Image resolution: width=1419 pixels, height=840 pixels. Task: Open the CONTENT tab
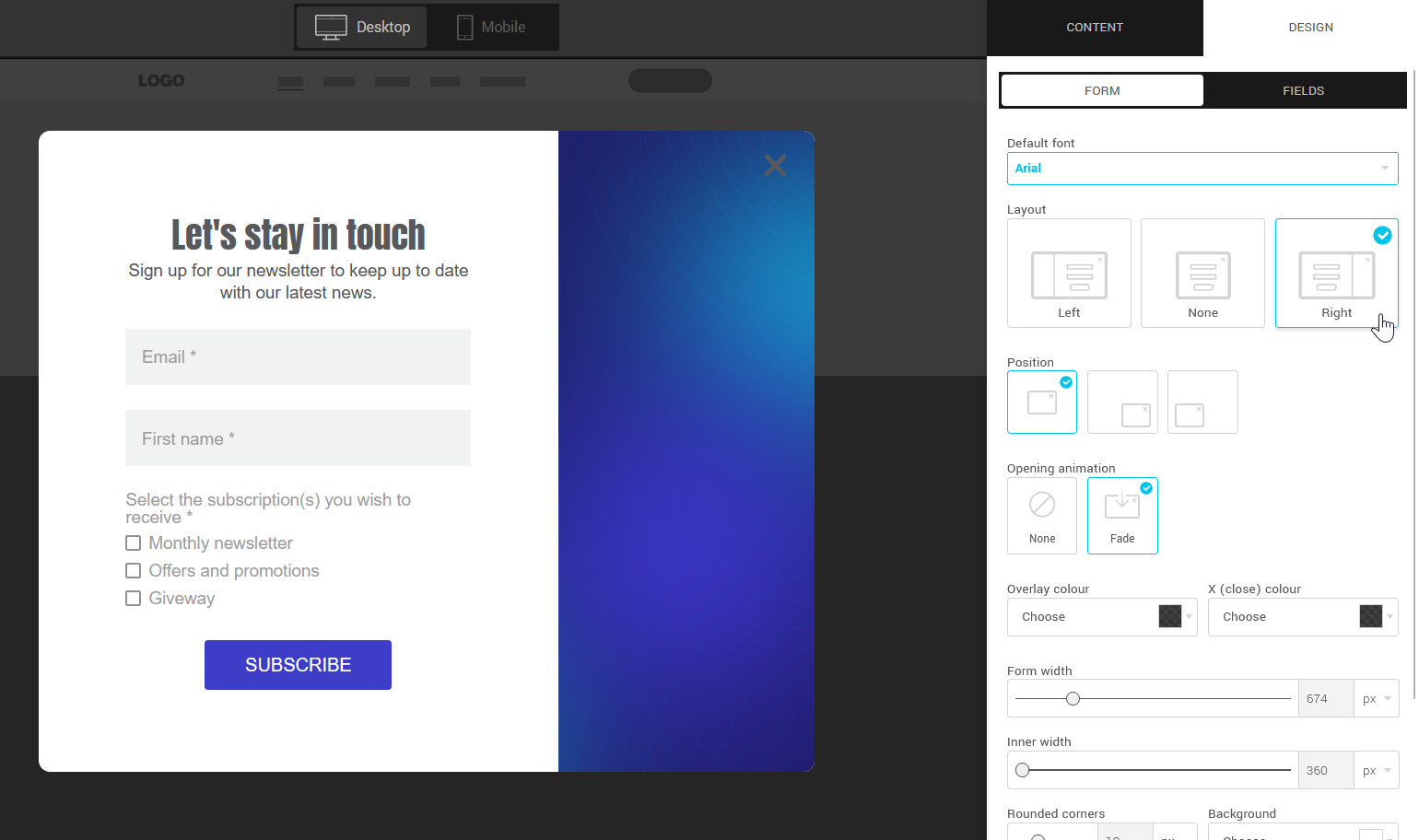click(x=1095, y=28)
